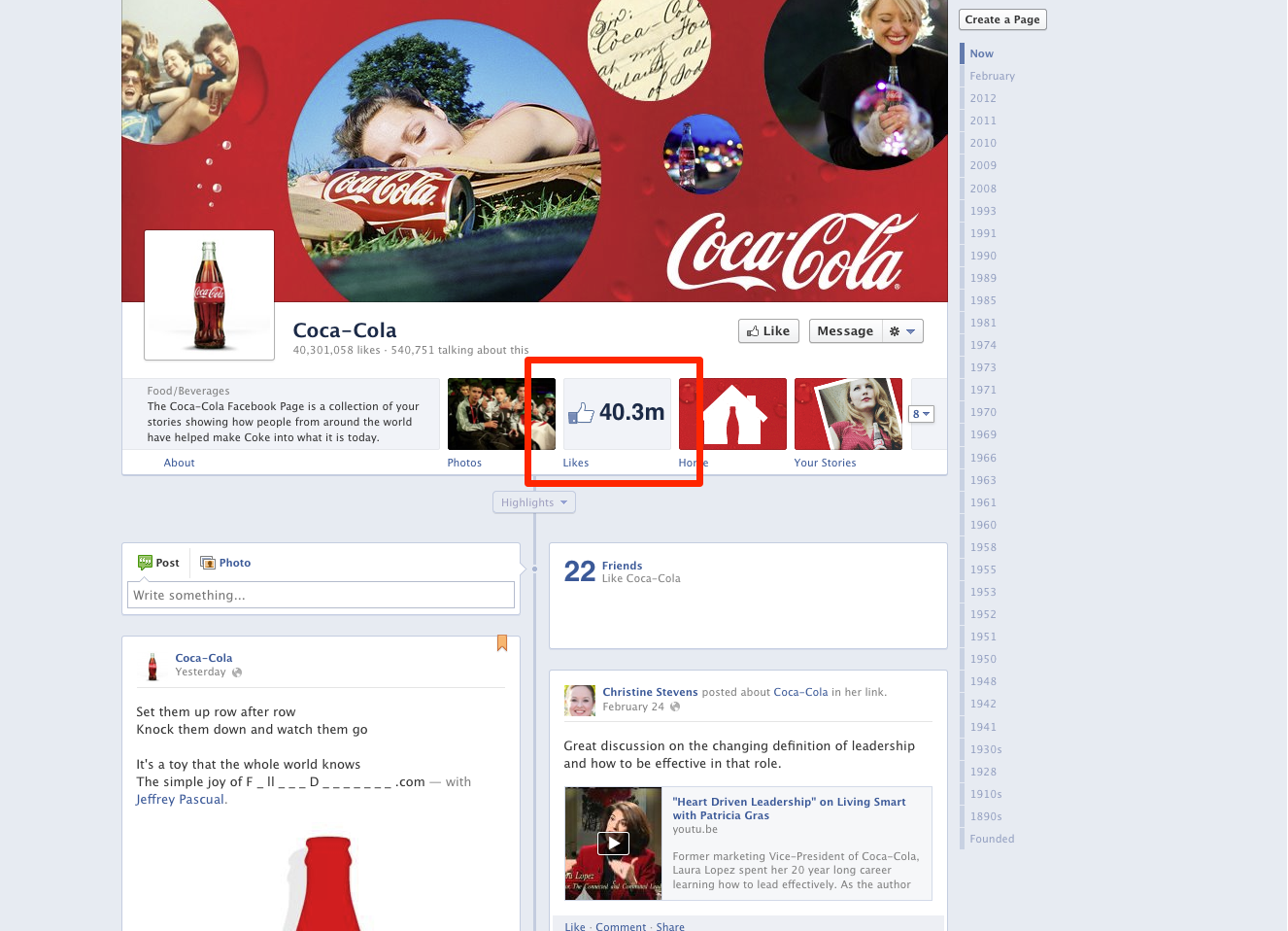Image resolution: width=1288 pixels, height=931 pixels.
Task: Open Christine Stevens' profile link
Action: 650,692
